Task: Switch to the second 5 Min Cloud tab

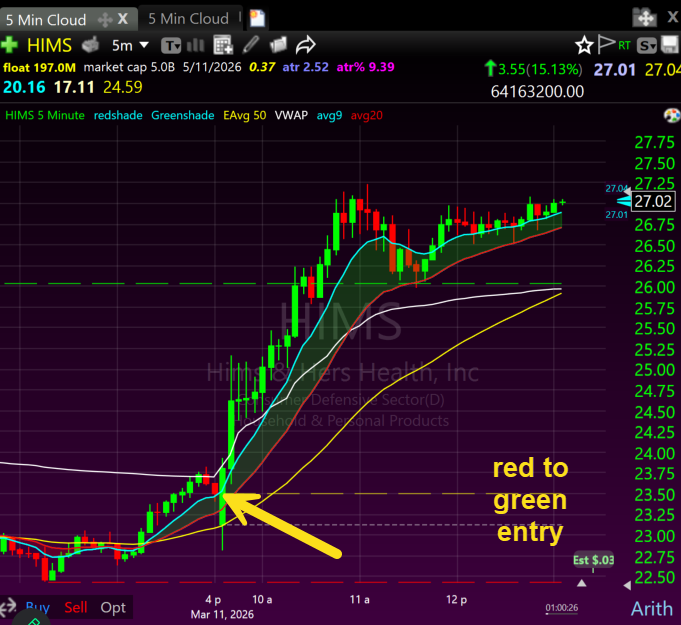Action: [188, 19]
